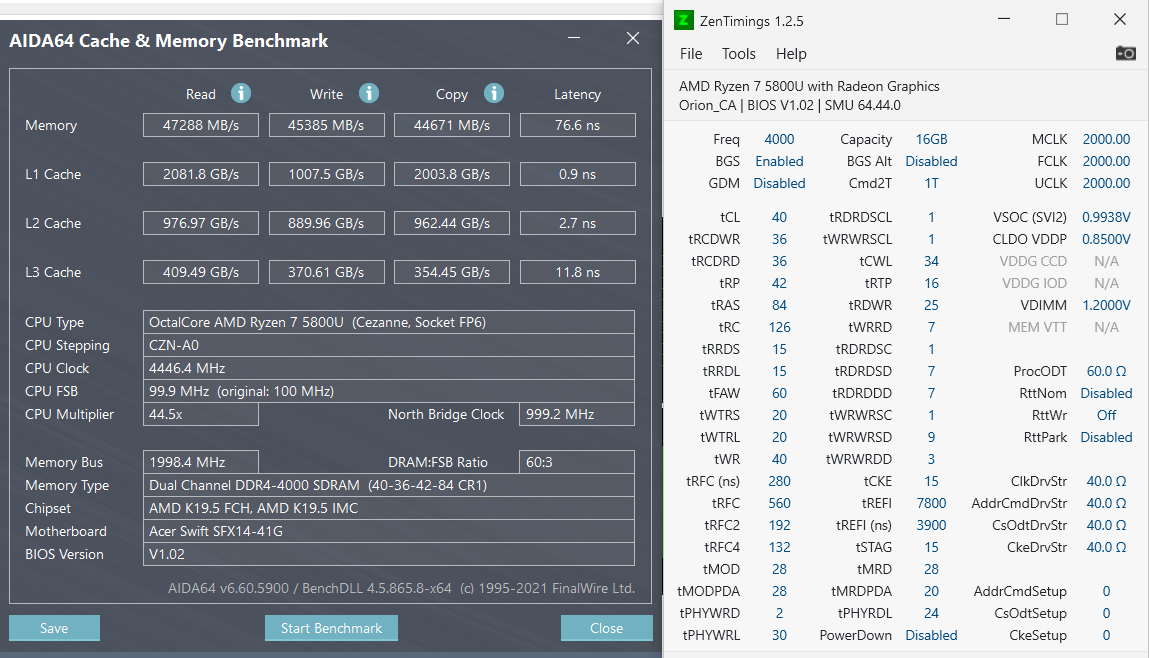Select L1 Cache Write 1007.5 GB/s field
The image size is (1149, 658).
pos(327,174)
